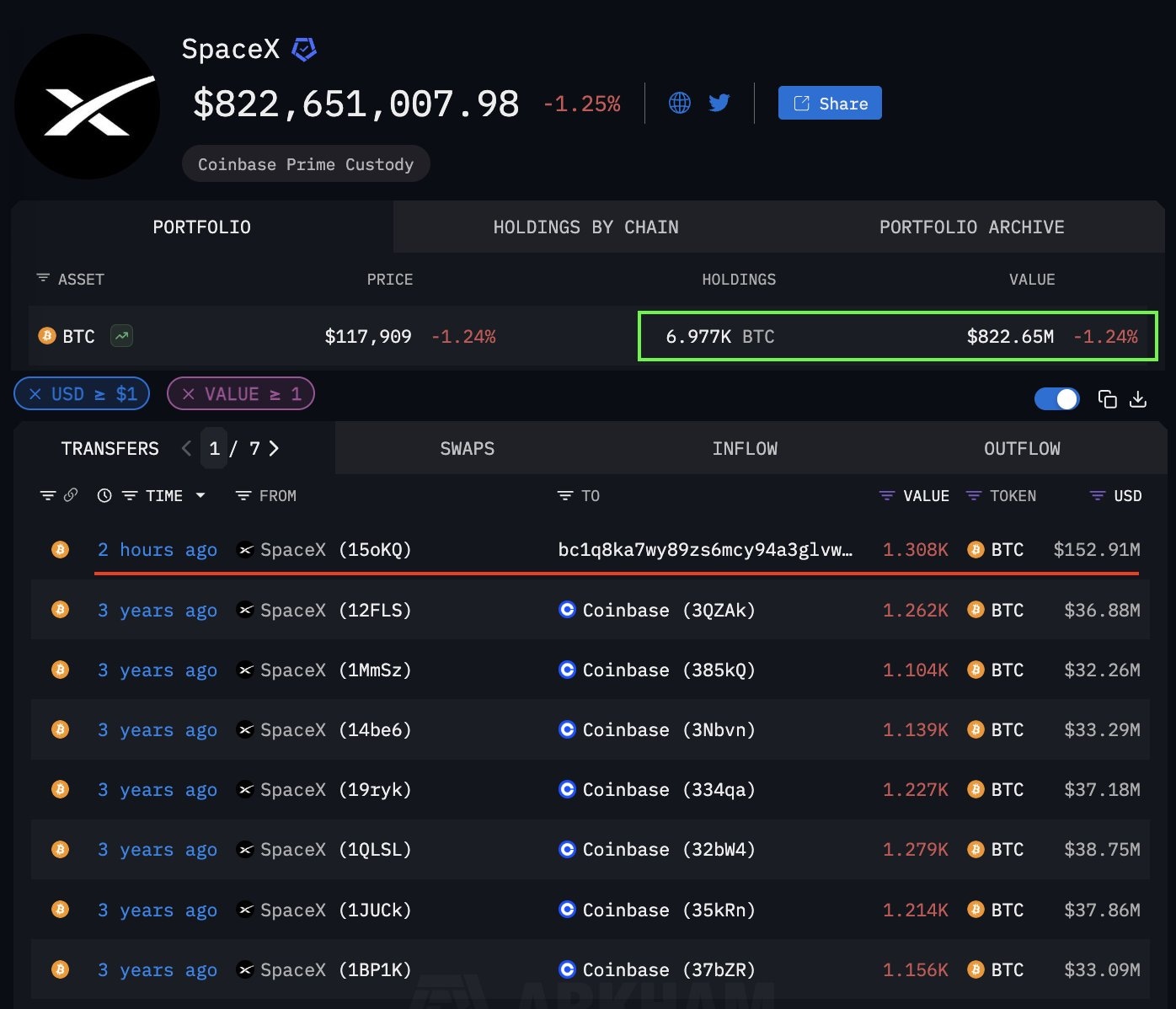Screen dimensions: 1176x1009
Task: Click the PRICE column header
Action: point(390,279)
